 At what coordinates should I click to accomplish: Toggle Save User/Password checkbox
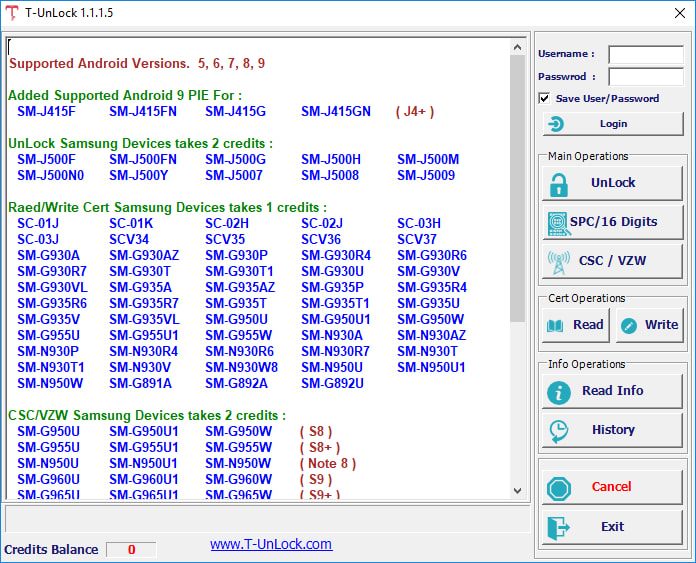544,98
